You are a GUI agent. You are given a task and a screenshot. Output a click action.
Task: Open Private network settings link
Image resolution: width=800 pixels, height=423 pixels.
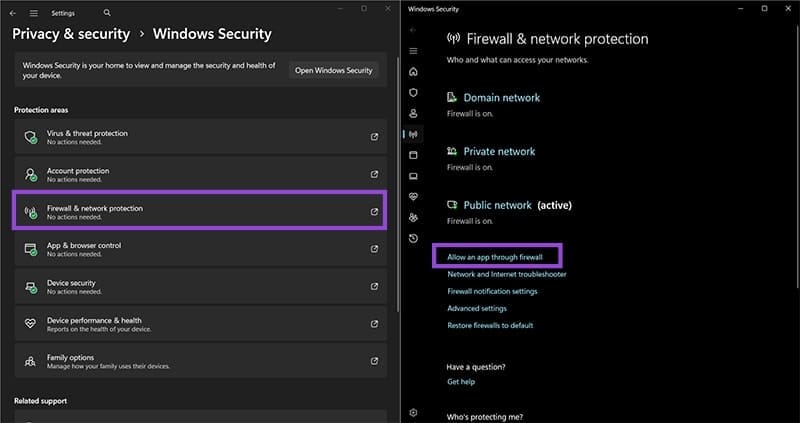click(x=499, y=152)
